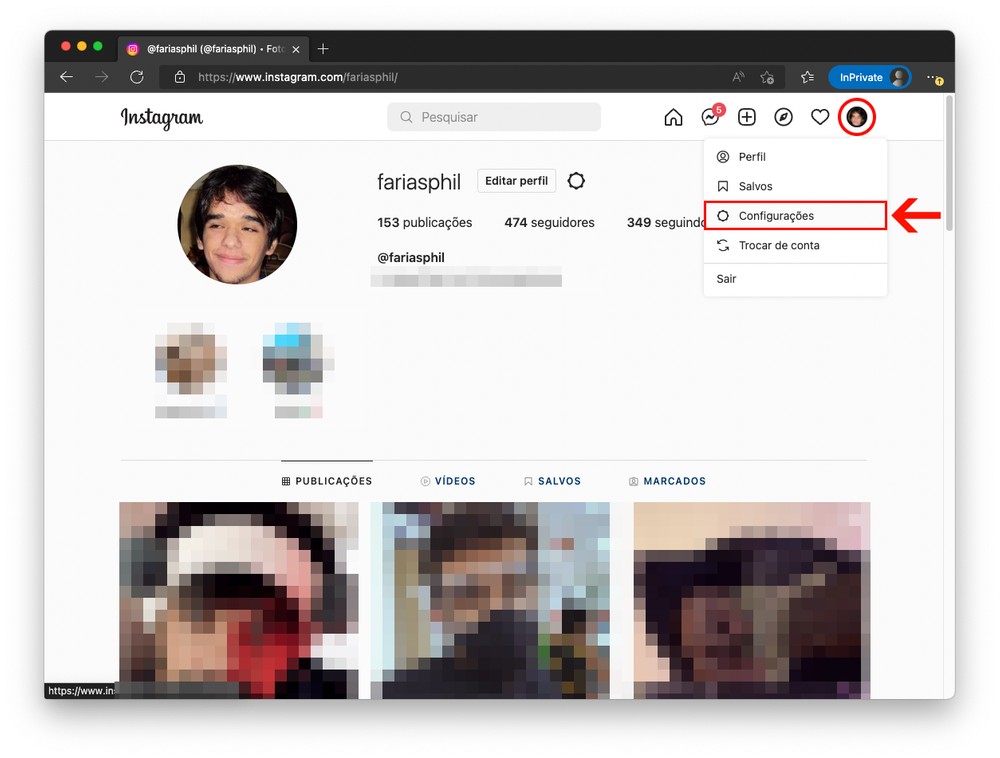Select Trocar de conta option

778,246
